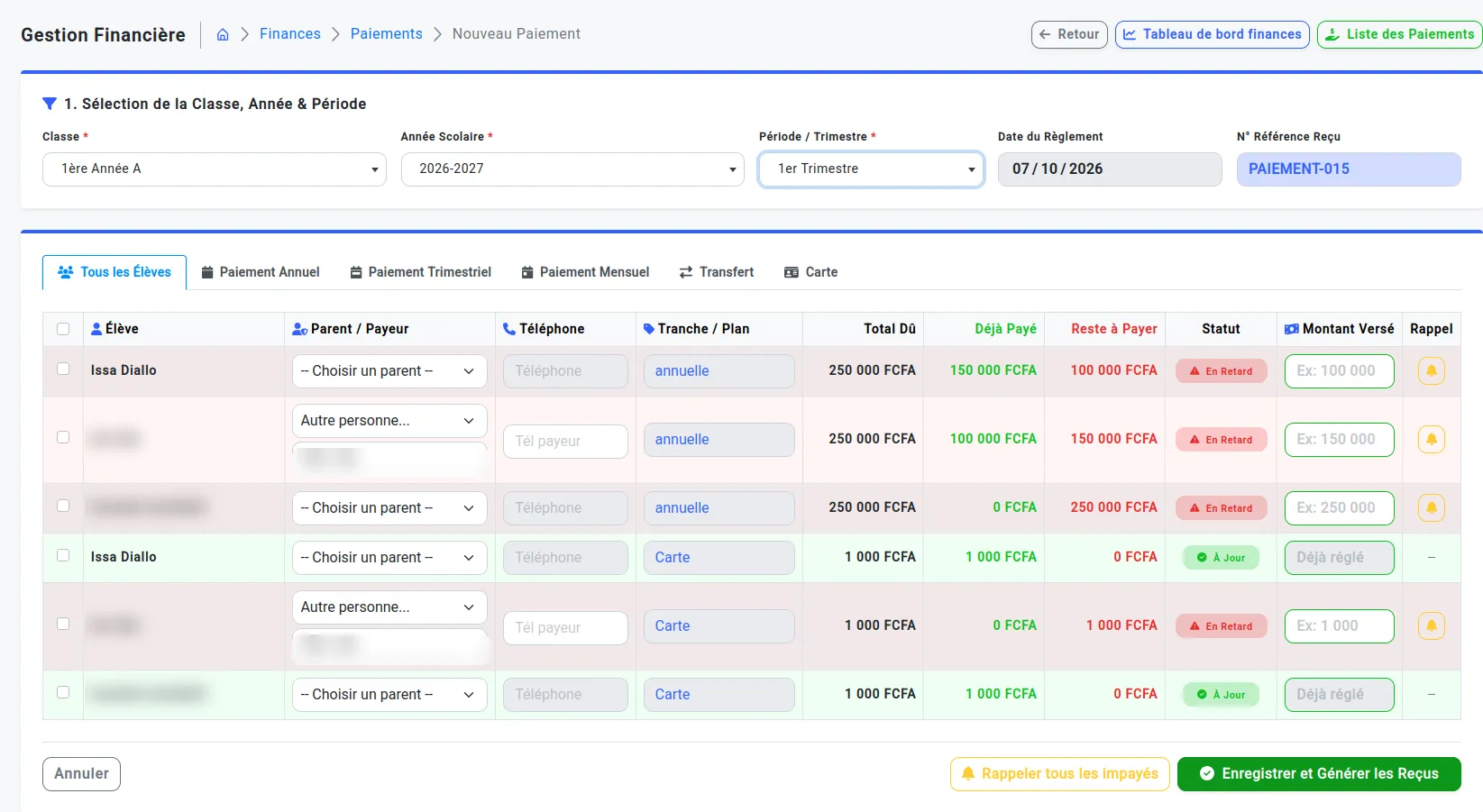Screen dimensions: 1483x812
Task: Check first Issa Diallo row checkbox
Action: [63, 369]
